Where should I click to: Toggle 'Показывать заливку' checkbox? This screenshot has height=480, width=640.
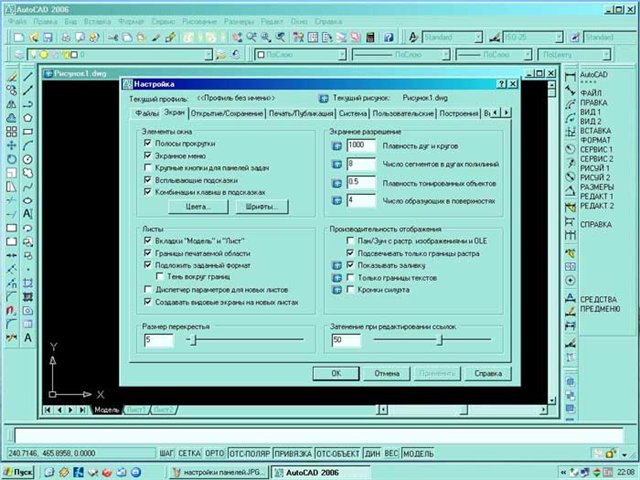350,265
